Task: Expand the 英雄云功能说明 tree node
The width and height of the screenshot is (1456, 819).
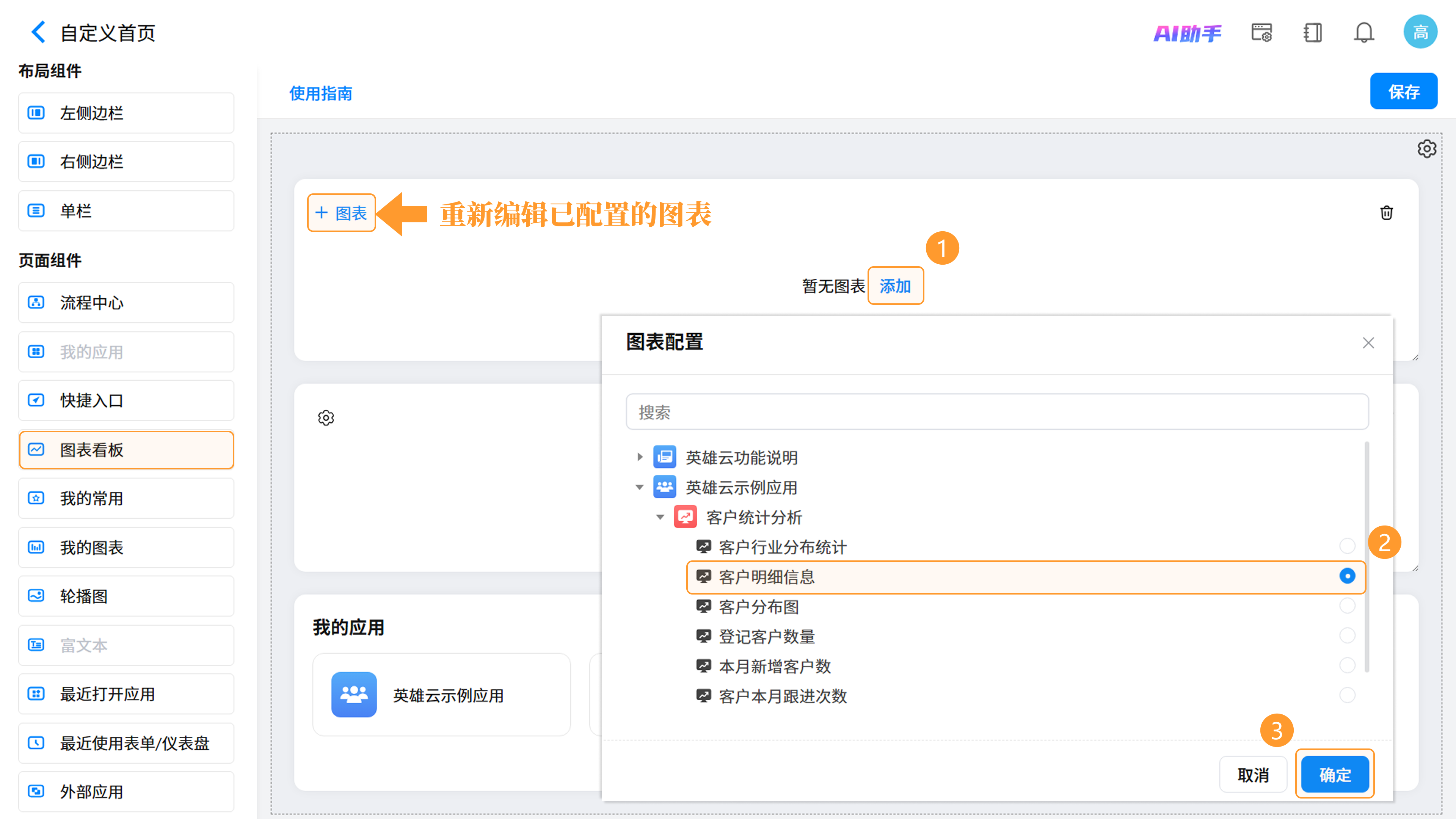Action: (640, 457)
